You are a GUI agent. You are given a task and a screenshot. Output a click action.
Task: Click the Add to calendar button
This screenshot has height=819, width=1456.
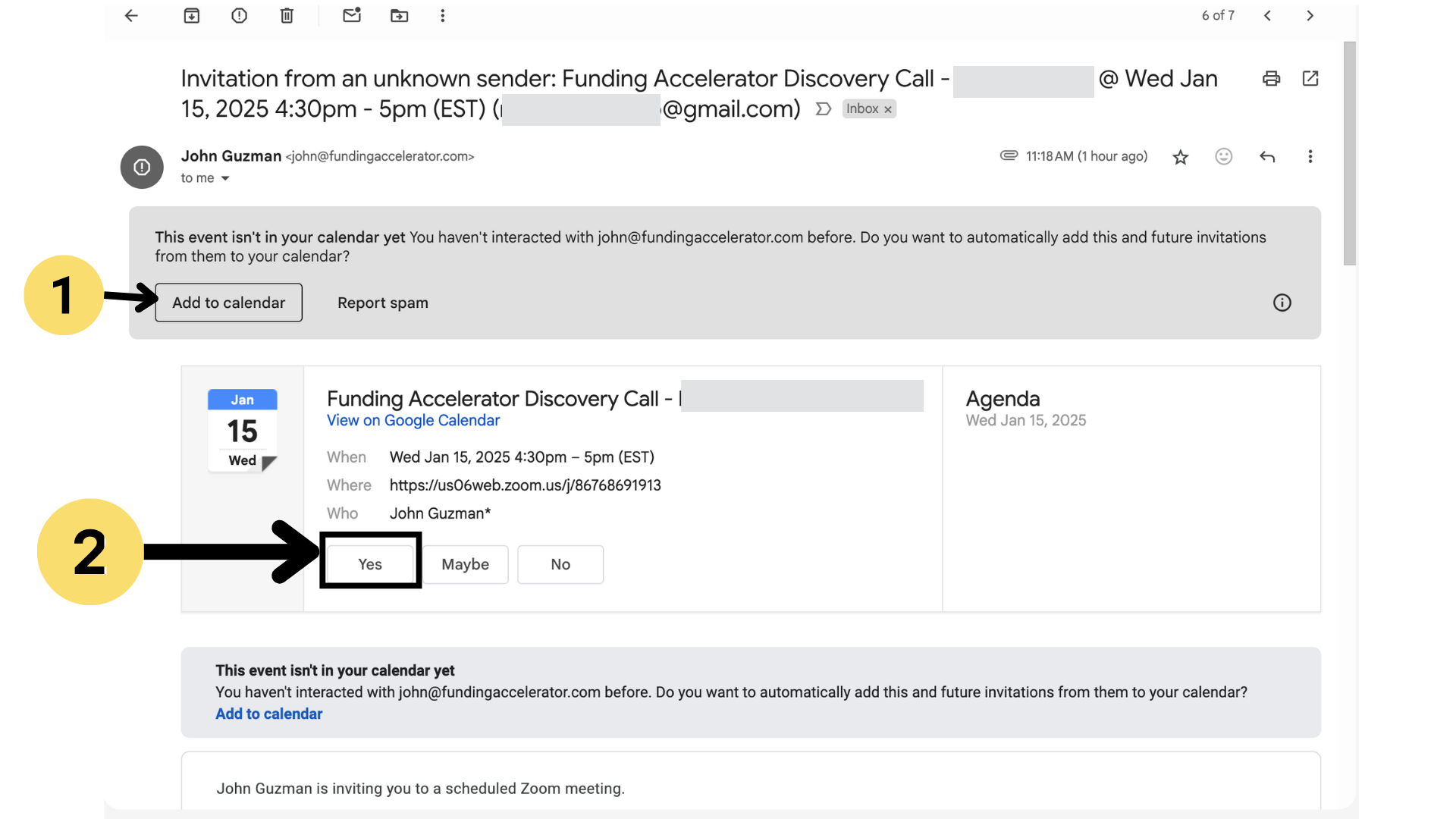point(228,303)
